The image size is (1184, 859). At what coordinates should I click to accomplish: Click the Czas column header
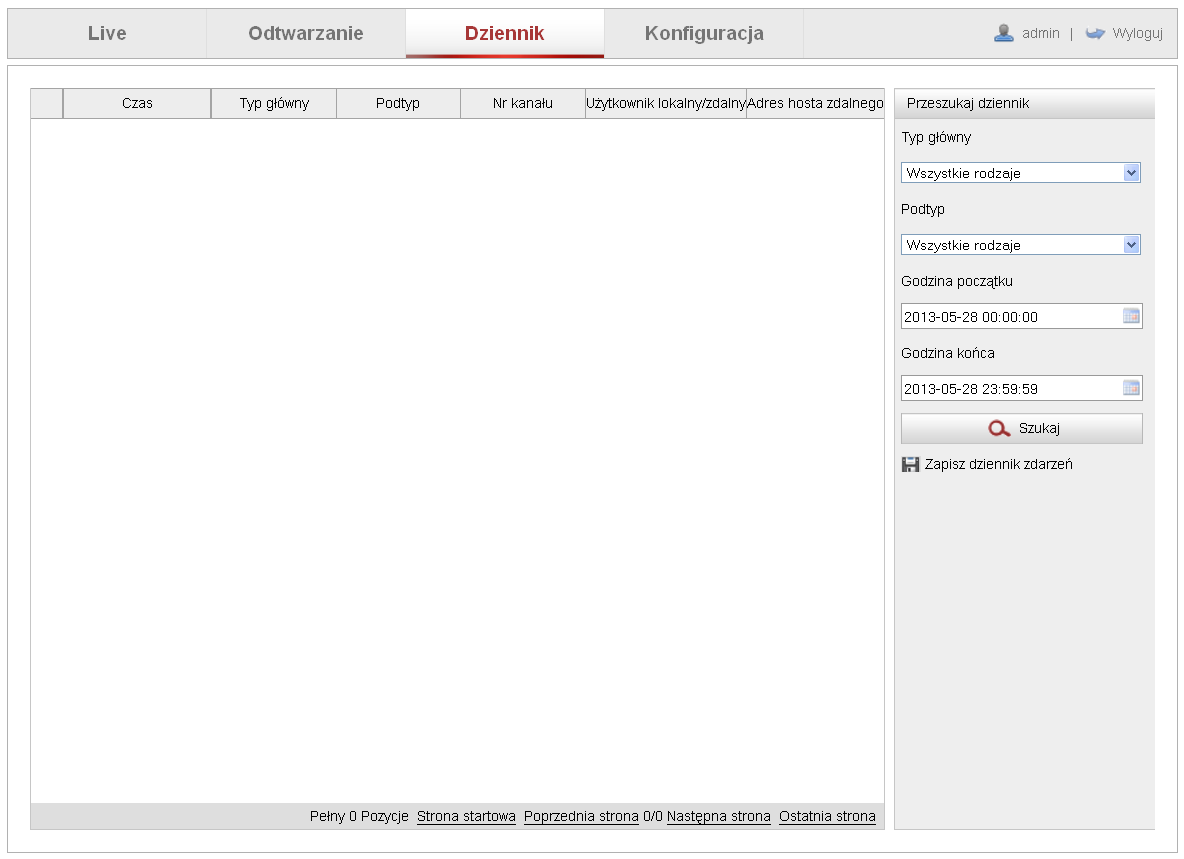[137, 103]
